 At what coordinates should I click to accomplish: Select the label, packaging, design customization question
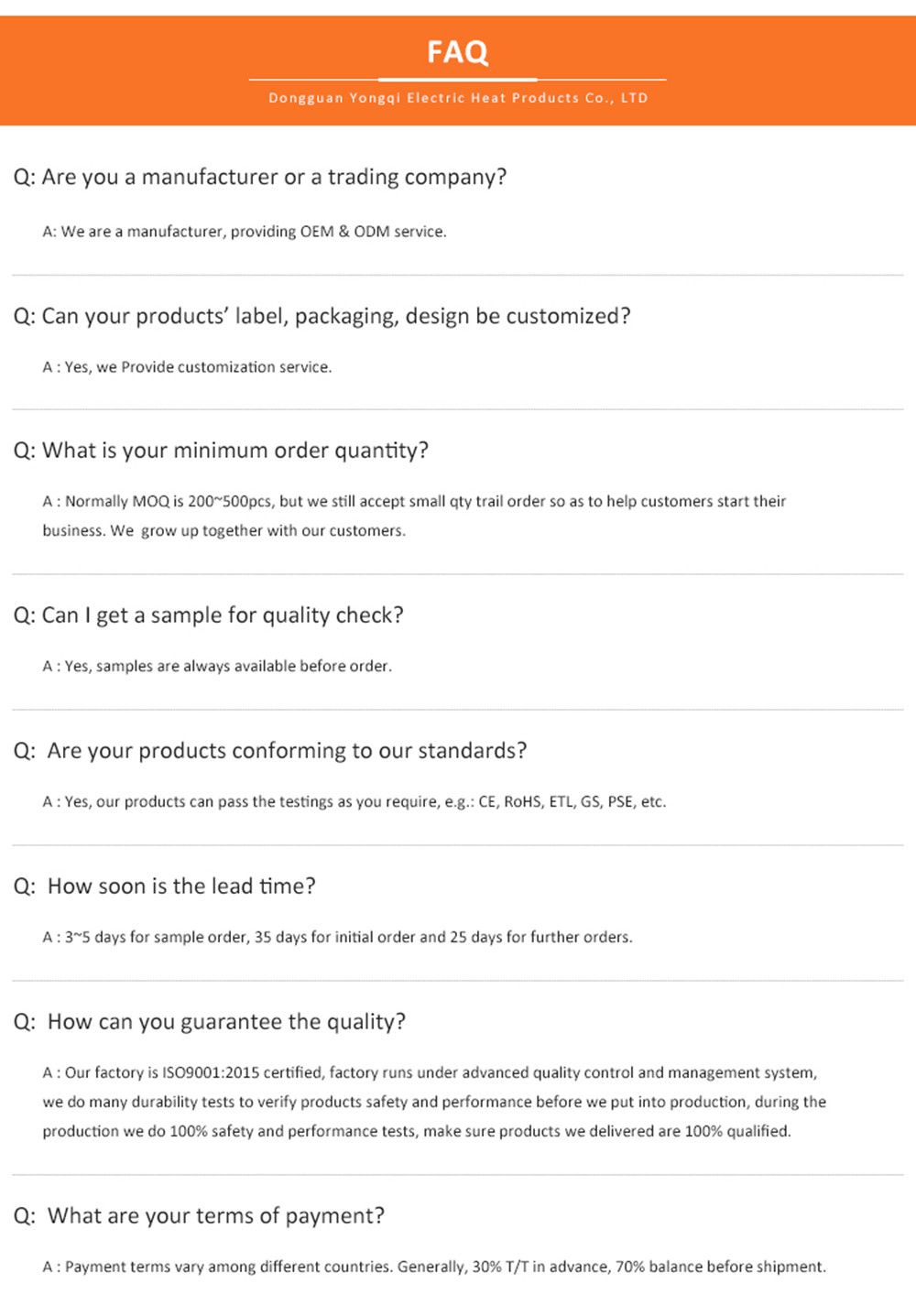point(322,316)
